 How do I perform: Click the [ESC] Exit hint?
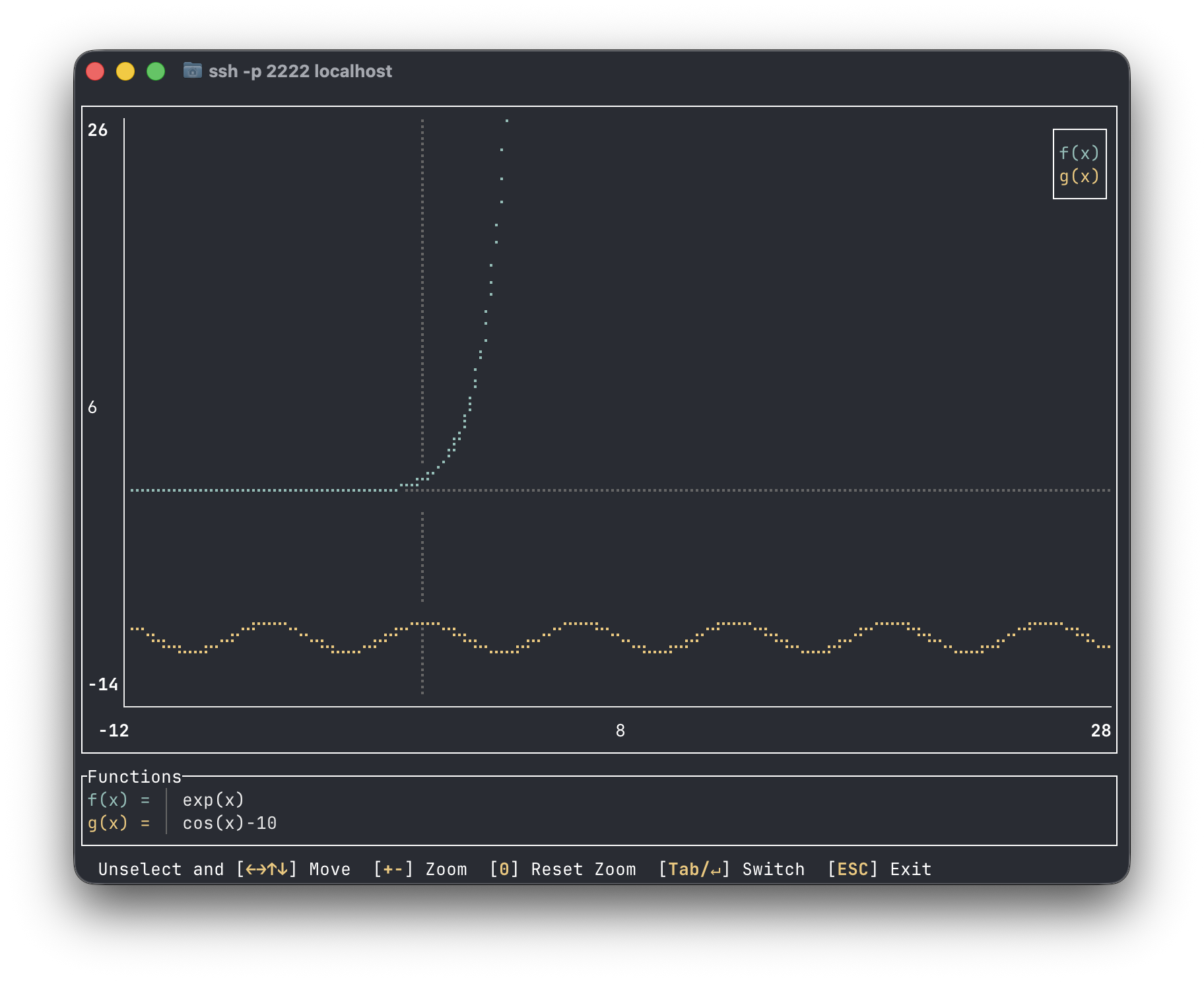click(x=879, y=869)
